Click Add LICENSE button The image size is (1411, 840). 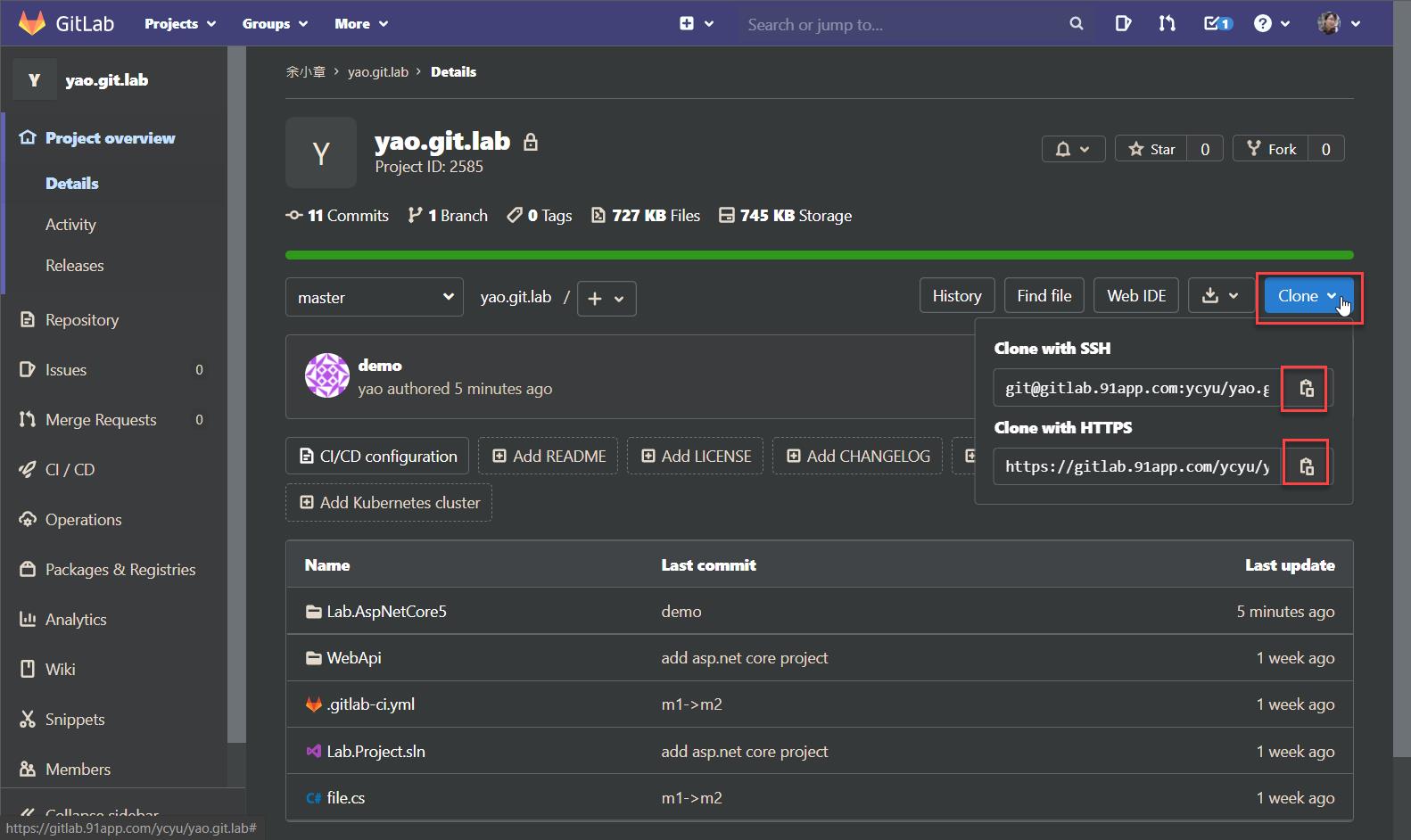click(696, 457)
